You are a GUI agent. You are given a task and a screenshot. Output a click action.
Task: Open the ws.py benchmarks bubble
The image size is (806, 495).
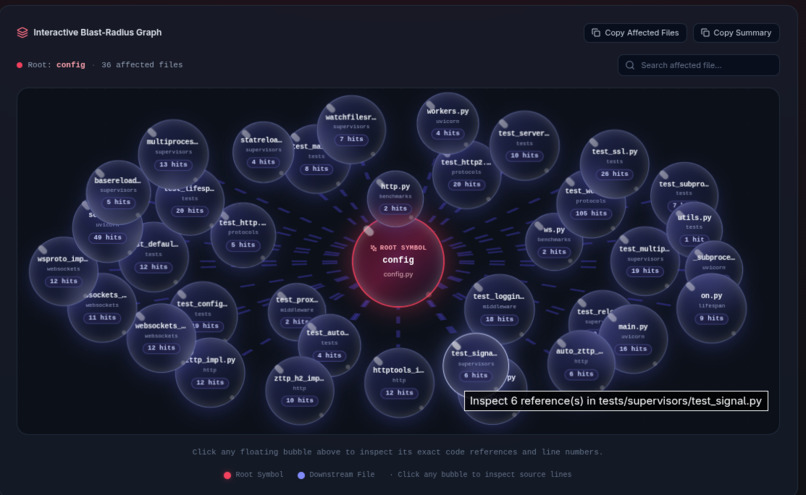tap(554, 242)
